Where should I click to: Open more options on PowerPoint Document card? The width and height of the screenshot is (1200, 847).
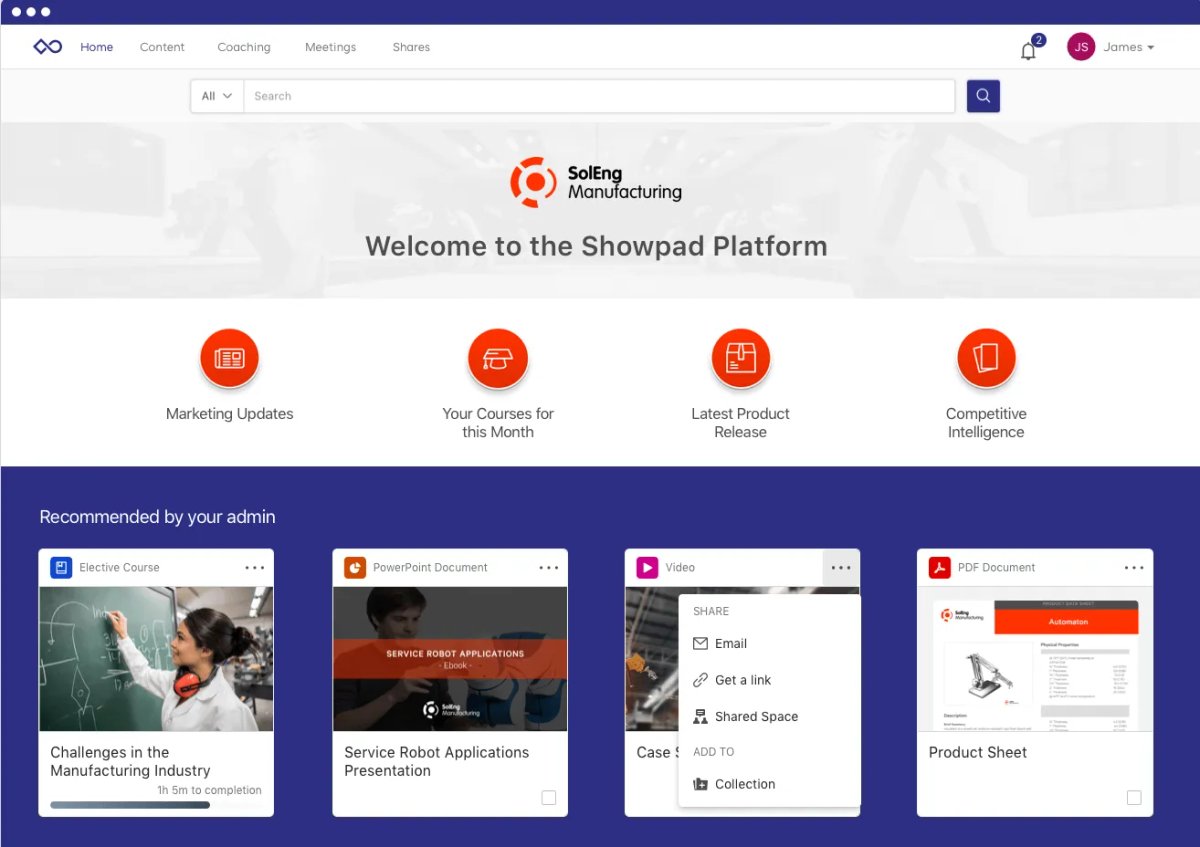[549, 567]
